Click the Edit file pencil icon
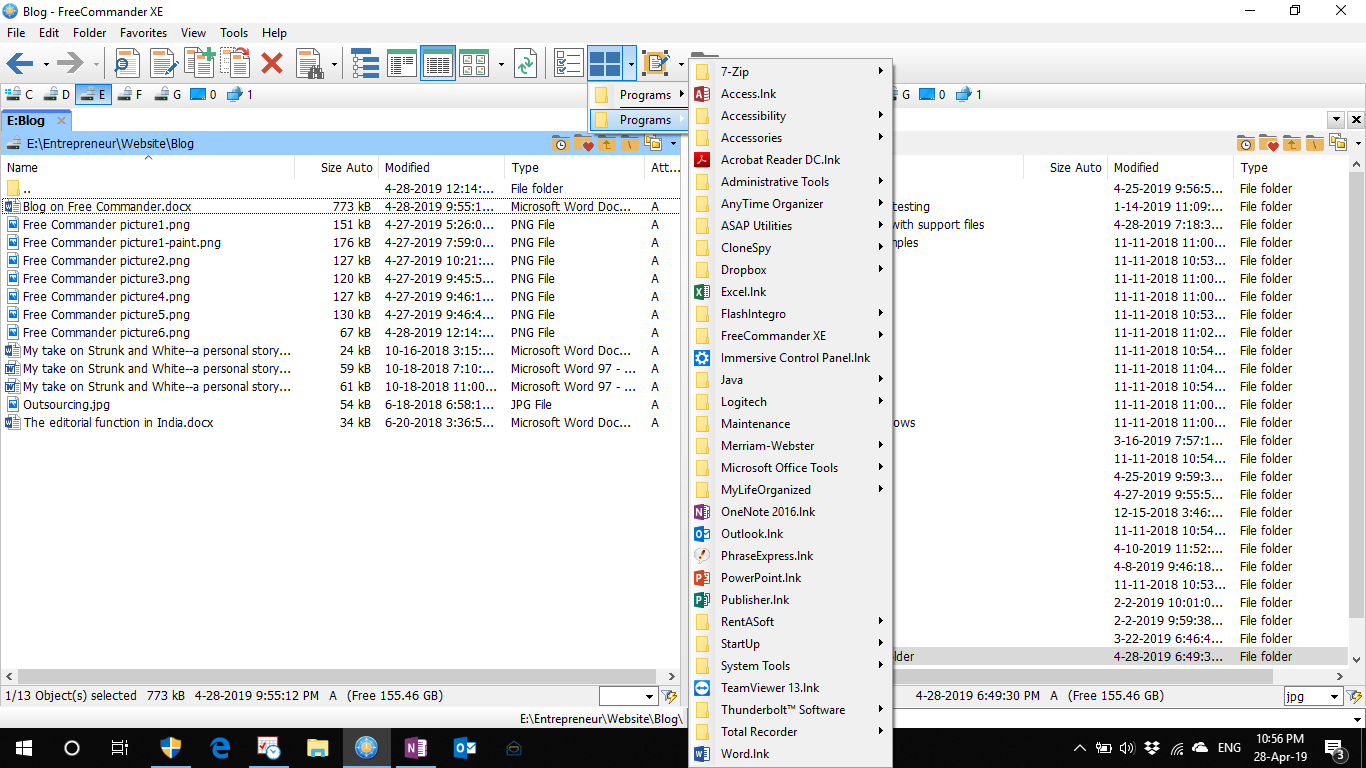The height and width of the screenshot is (768, 1366). click(x=164, y=64)
